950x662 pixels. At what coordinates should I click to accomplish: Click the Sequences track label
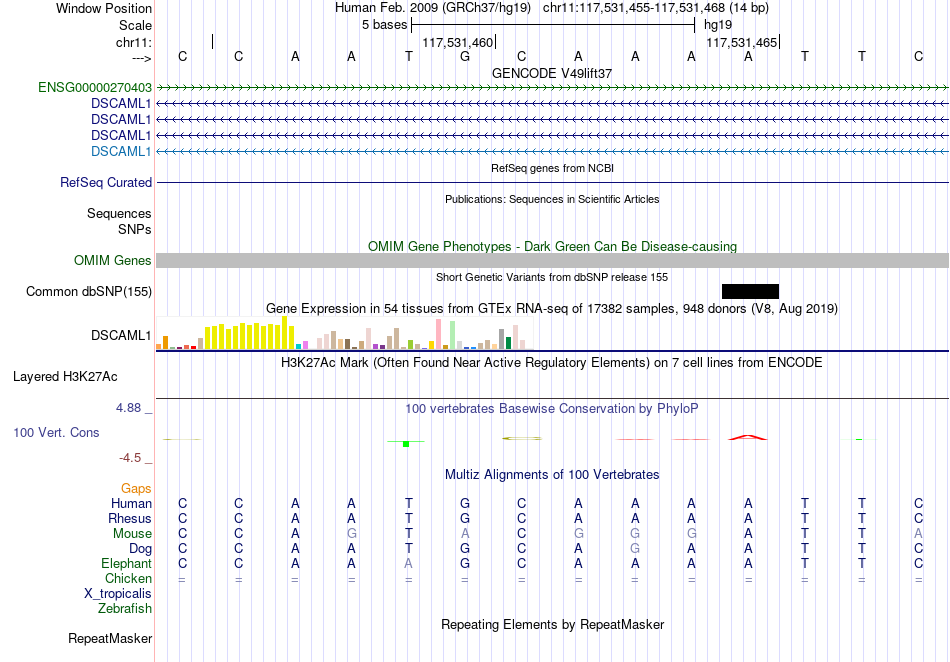tap(119, 213)
